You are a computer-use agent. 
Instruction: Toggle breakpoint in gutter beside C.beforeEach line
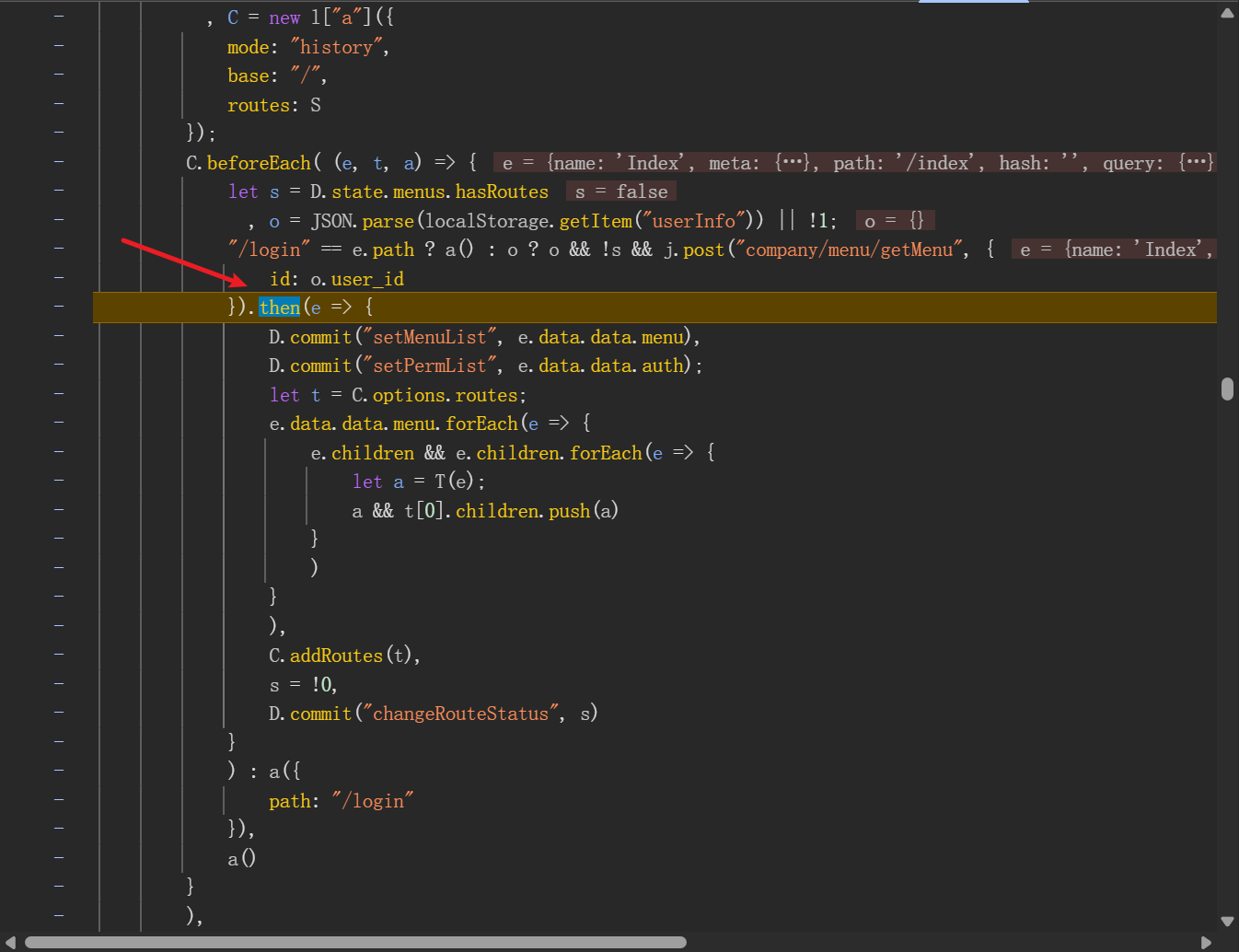[x=59, y=162]
